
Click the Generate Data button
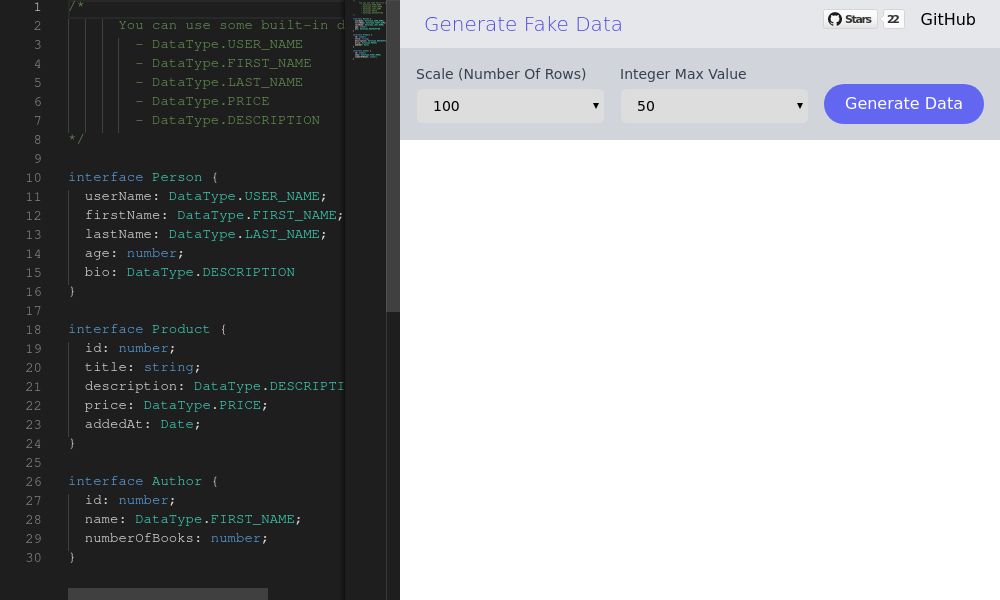point(903,103)
